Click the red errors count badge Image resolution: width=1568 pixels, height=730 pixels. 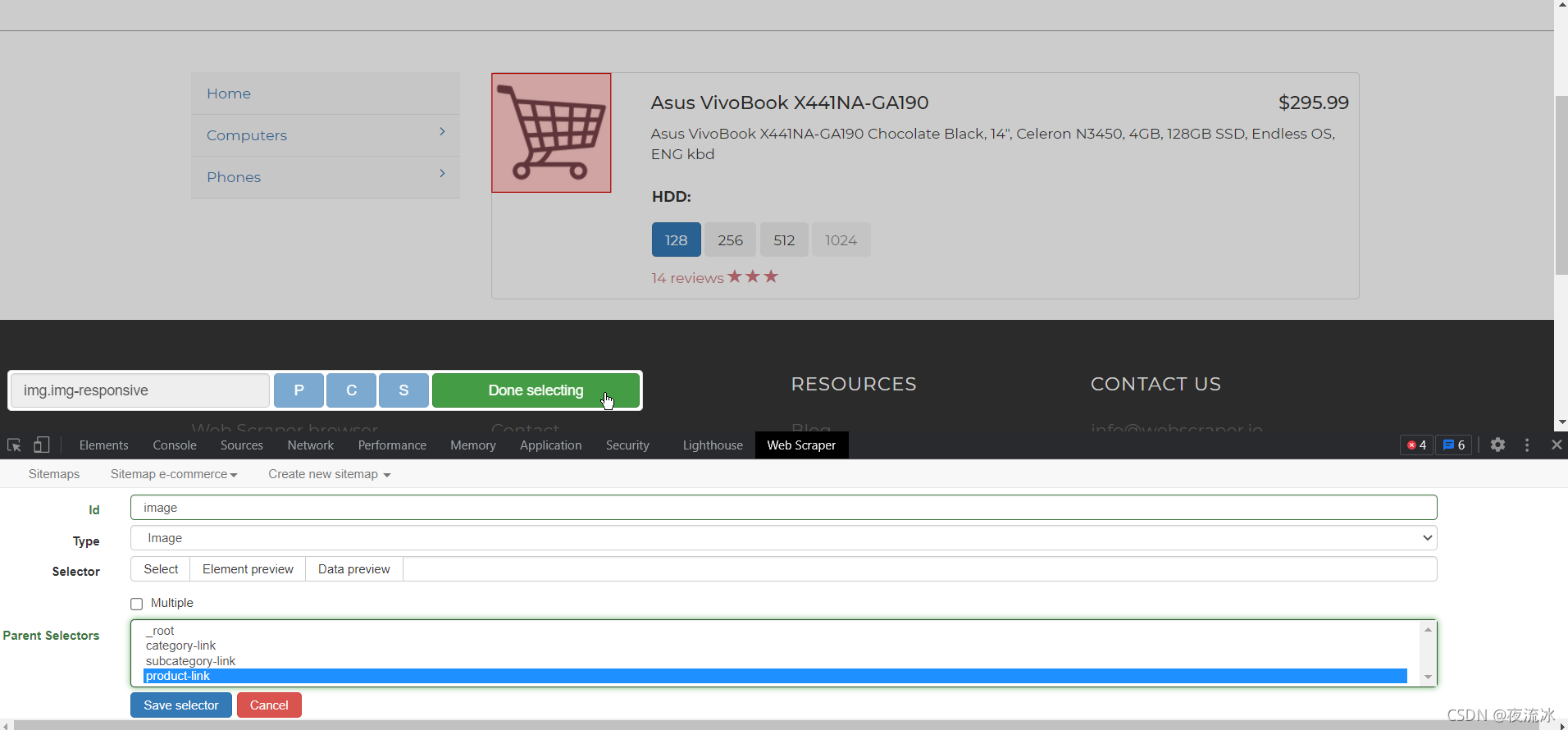coord(1416,445)
